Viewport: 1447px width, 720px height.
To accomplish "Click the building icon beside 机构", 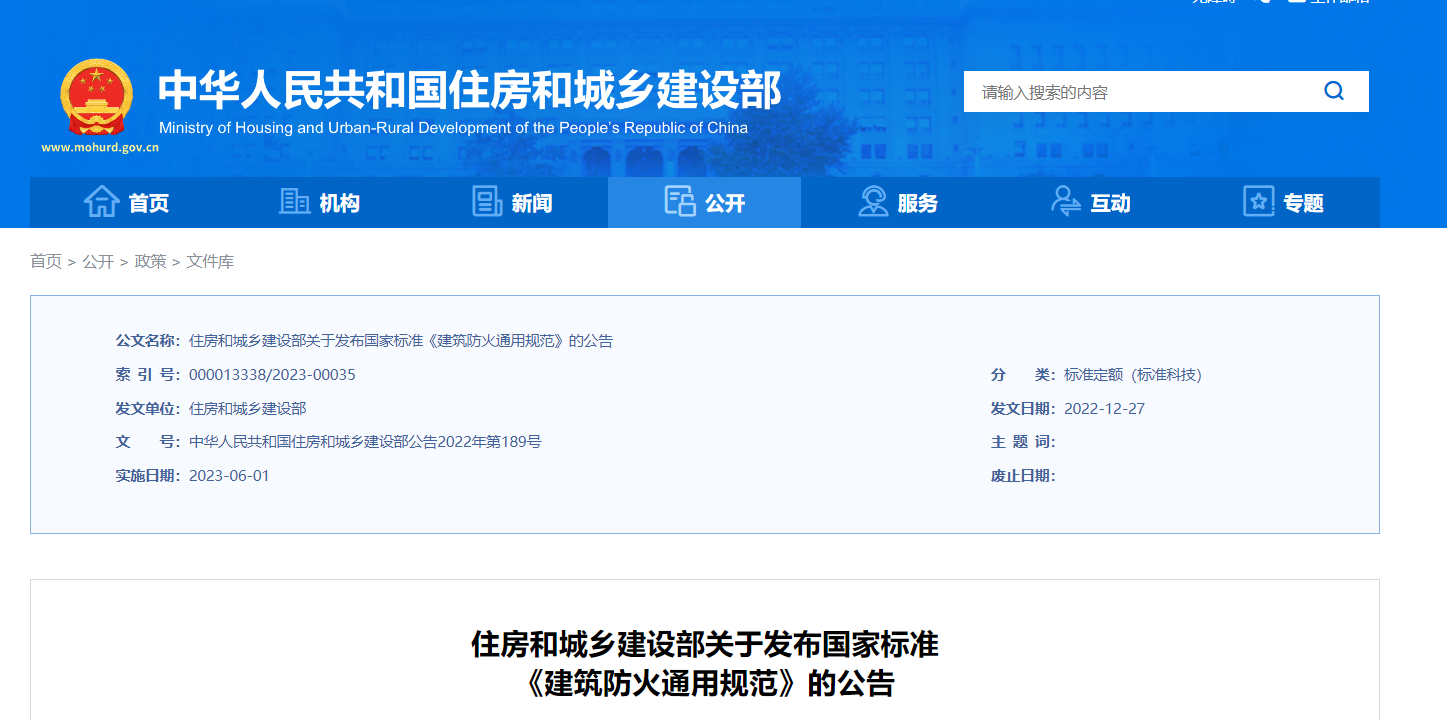I will click(x=294, y=202).
